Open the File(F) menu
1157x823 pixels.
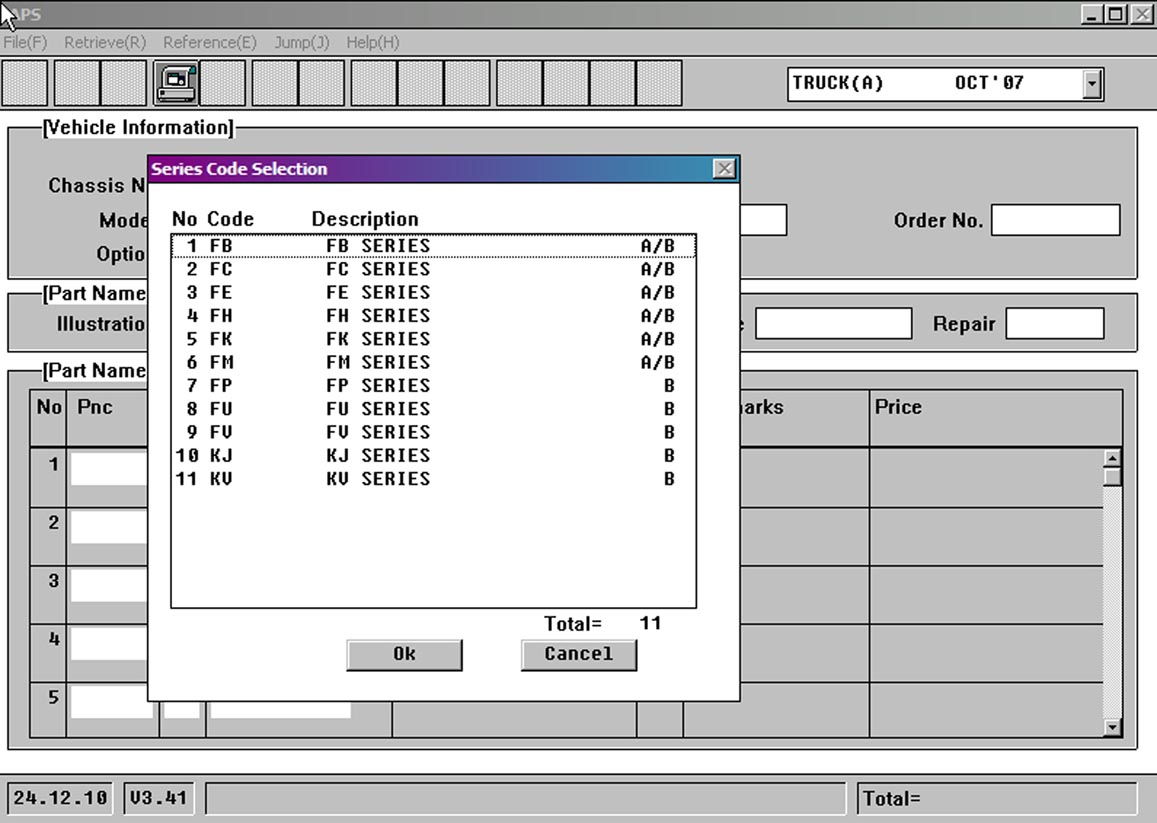click(25, 43)
